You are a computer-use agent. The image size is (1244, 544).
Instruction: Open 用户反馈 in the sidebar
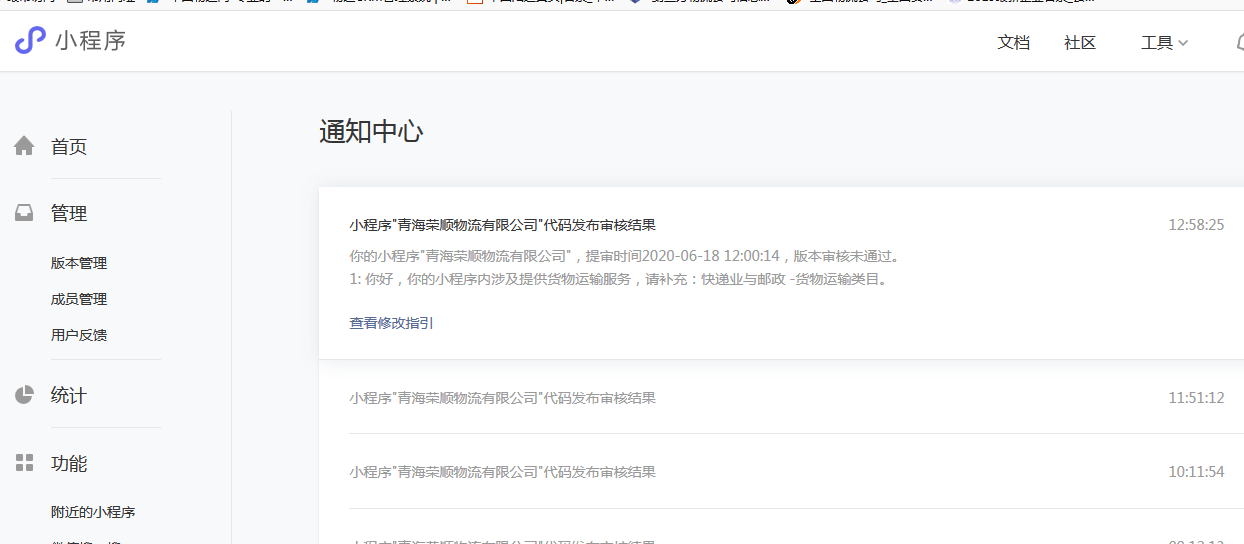tap(79, 335)
